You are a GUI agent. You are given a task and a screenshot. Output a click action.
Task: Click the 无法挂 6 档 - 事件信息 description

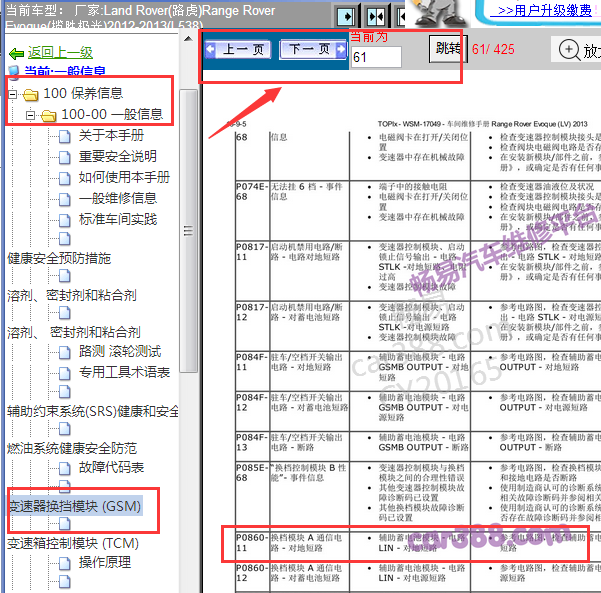(x=307, y=192)
